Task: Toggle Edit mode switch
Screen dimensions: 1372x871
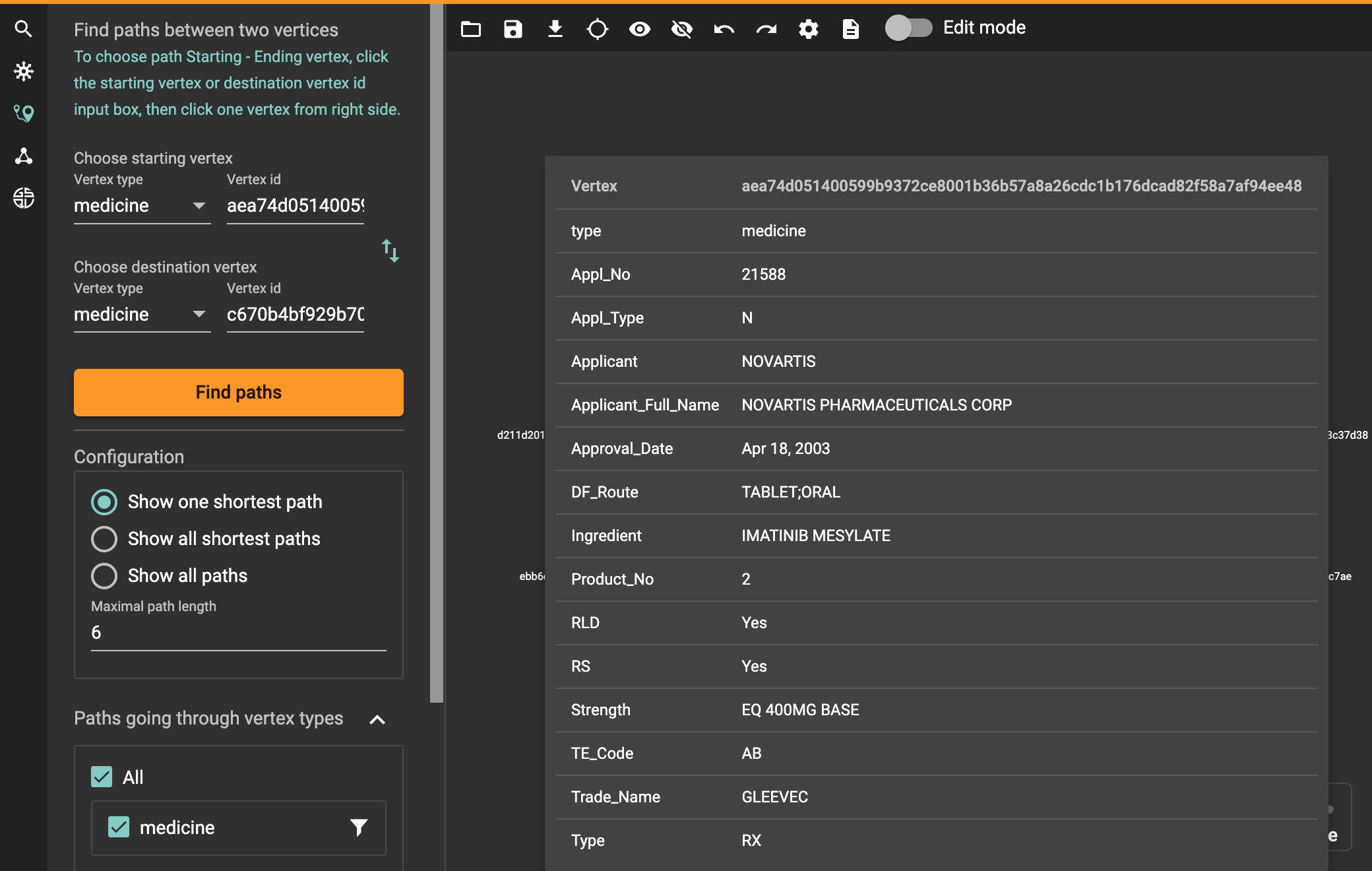Action: point(908,28)
